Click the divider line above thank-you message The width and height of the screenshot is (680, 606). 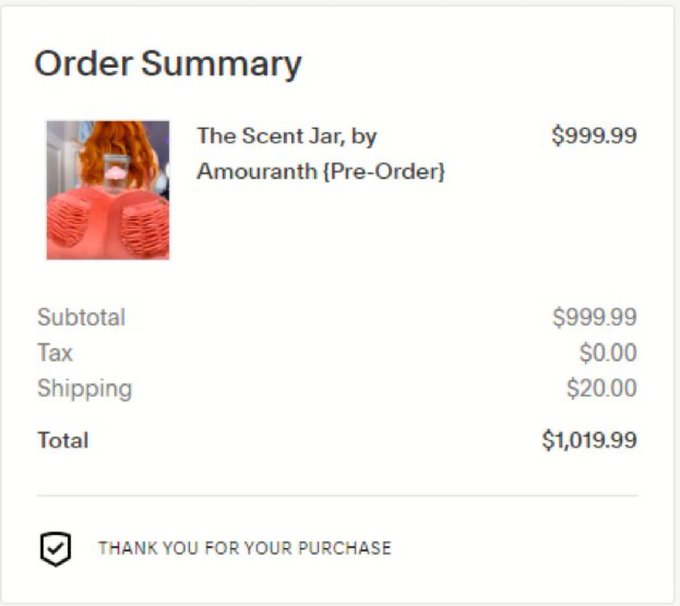[x=337, y=495]
